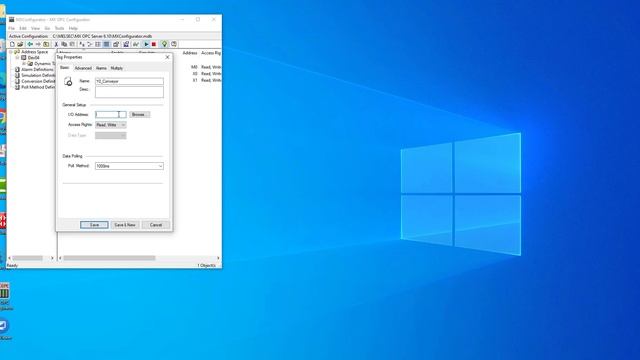Switch to the Multiply tab
The width and height of the screenshot is (640, 360).
tap(117, 68)
